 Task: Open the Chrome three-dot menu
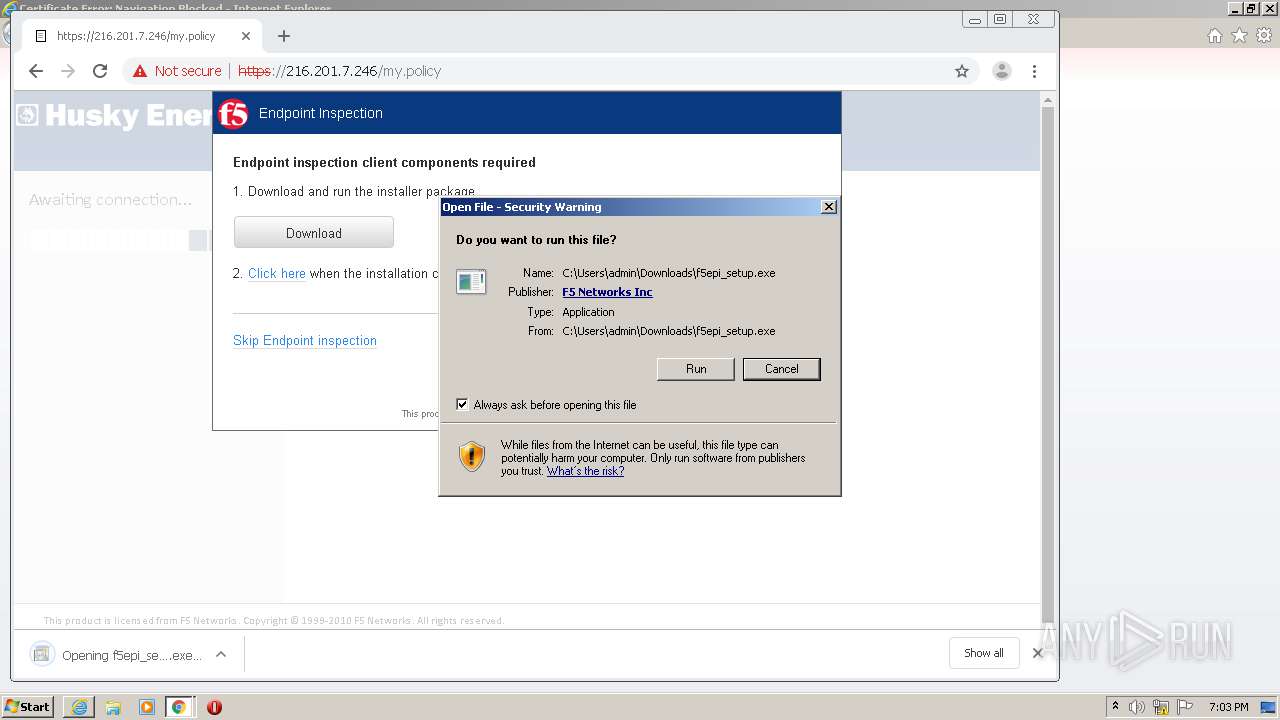(1035, 71)
